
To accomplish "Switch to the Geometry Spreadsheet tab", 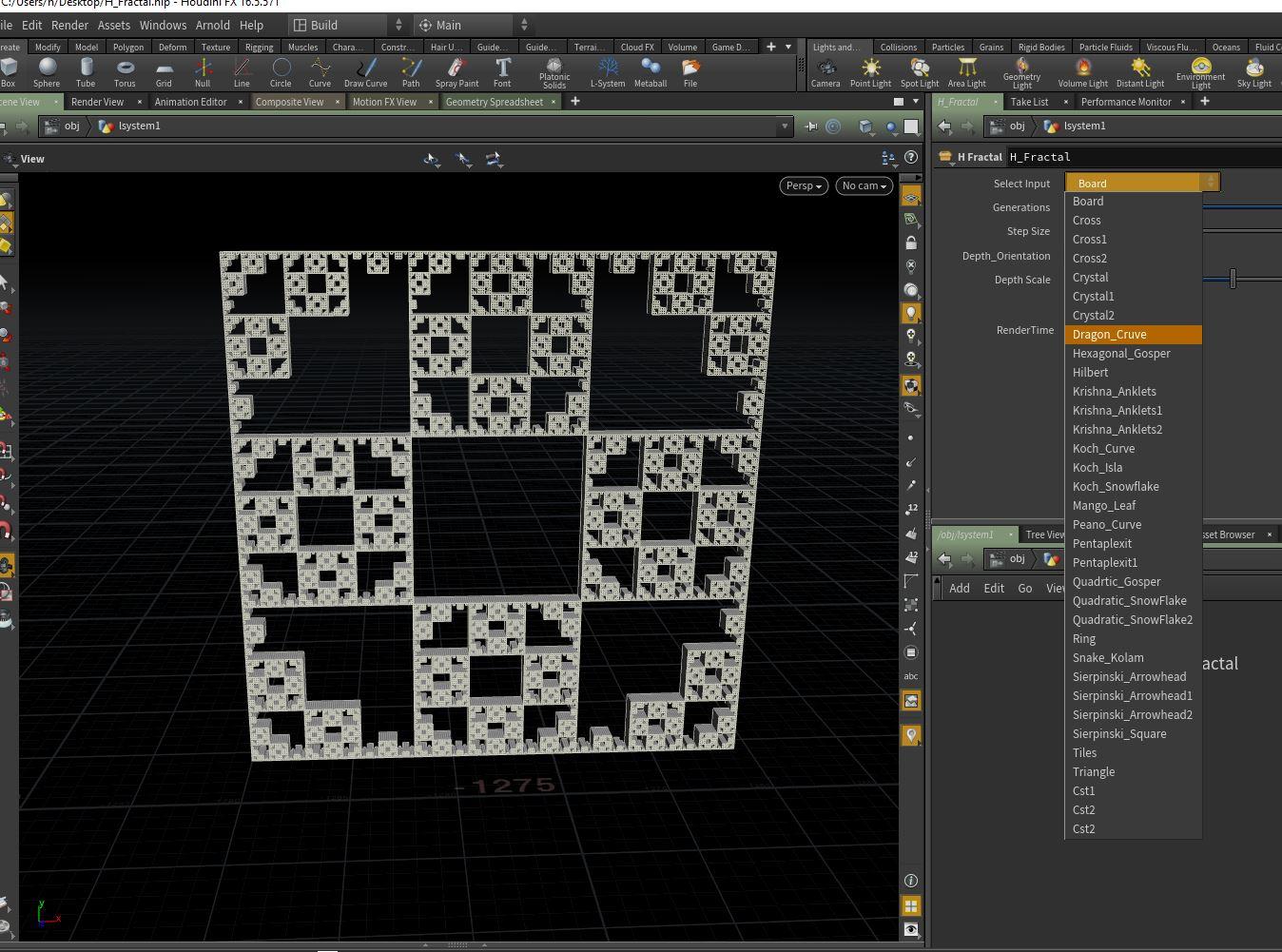I will tap(495, 102).
